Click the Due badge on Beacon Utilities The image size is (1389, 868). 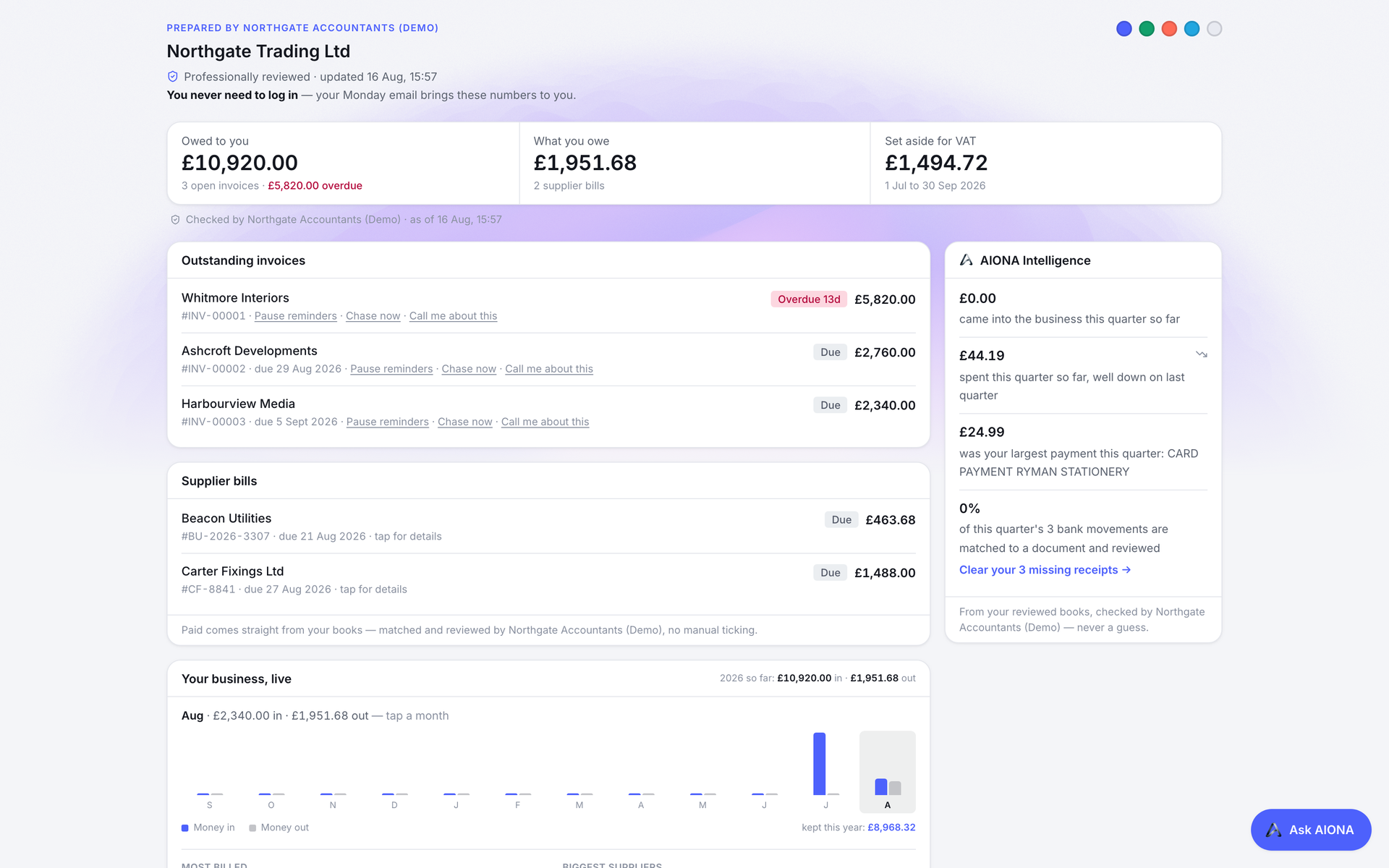click(x=841, y=519)
